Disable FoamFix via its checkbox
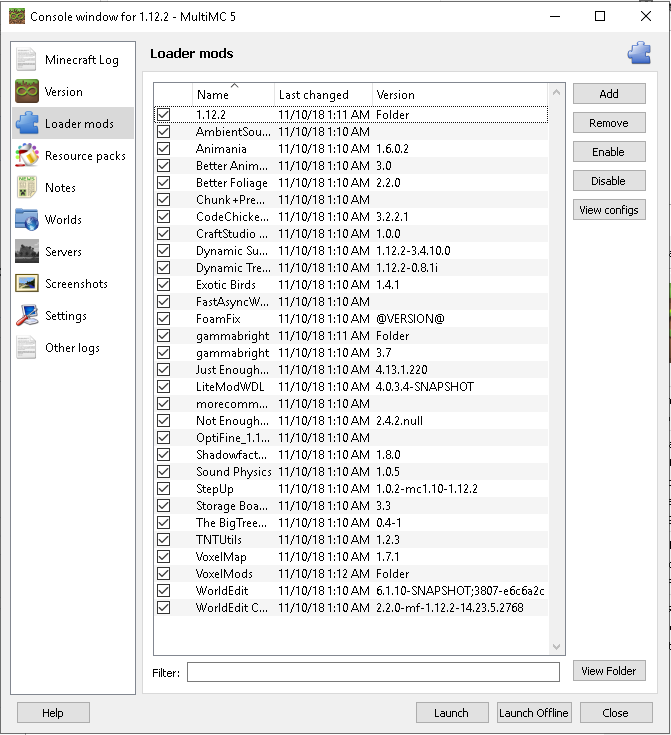Viewport: 671px width, 735px height. [164, 319]
